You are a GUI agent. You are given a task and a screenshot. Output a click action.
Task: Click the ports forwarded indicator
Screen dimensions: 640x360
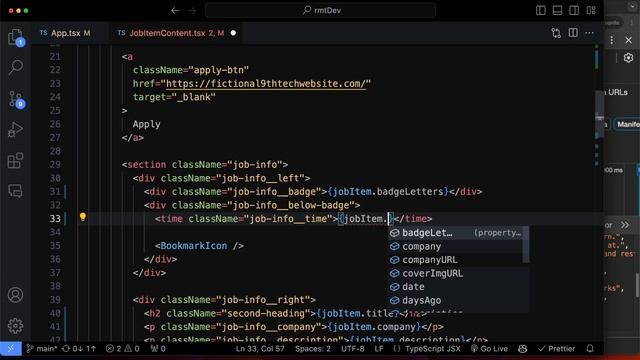click(x=158, y=349)
